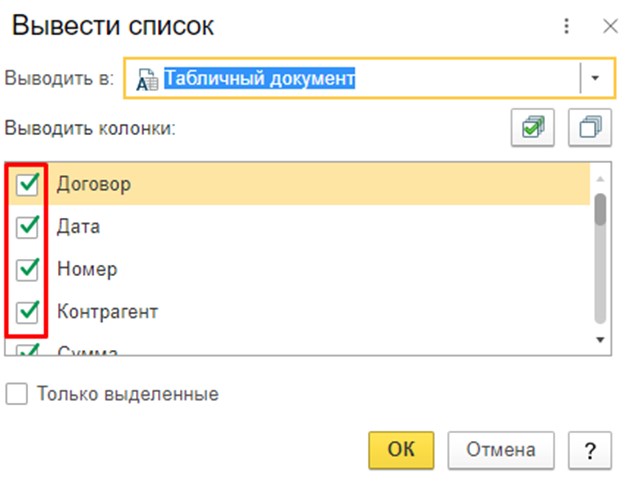This screenshot has width=631, height=492.
Task: Toggle the partially visible Сумма checkbox
Action: click(28, 351)
